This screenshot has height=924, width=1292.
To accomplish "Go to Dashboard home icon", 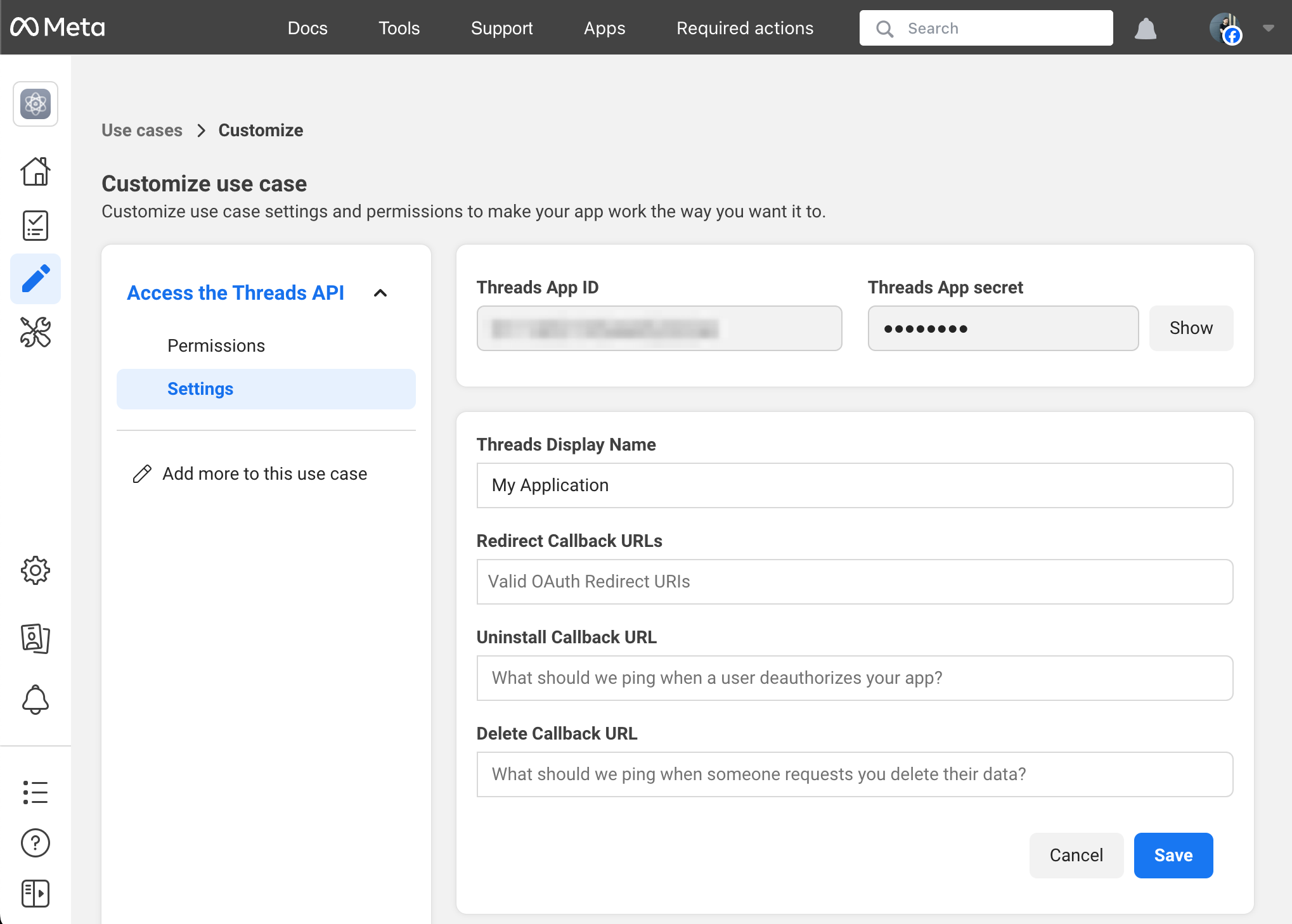I will 36,171.
